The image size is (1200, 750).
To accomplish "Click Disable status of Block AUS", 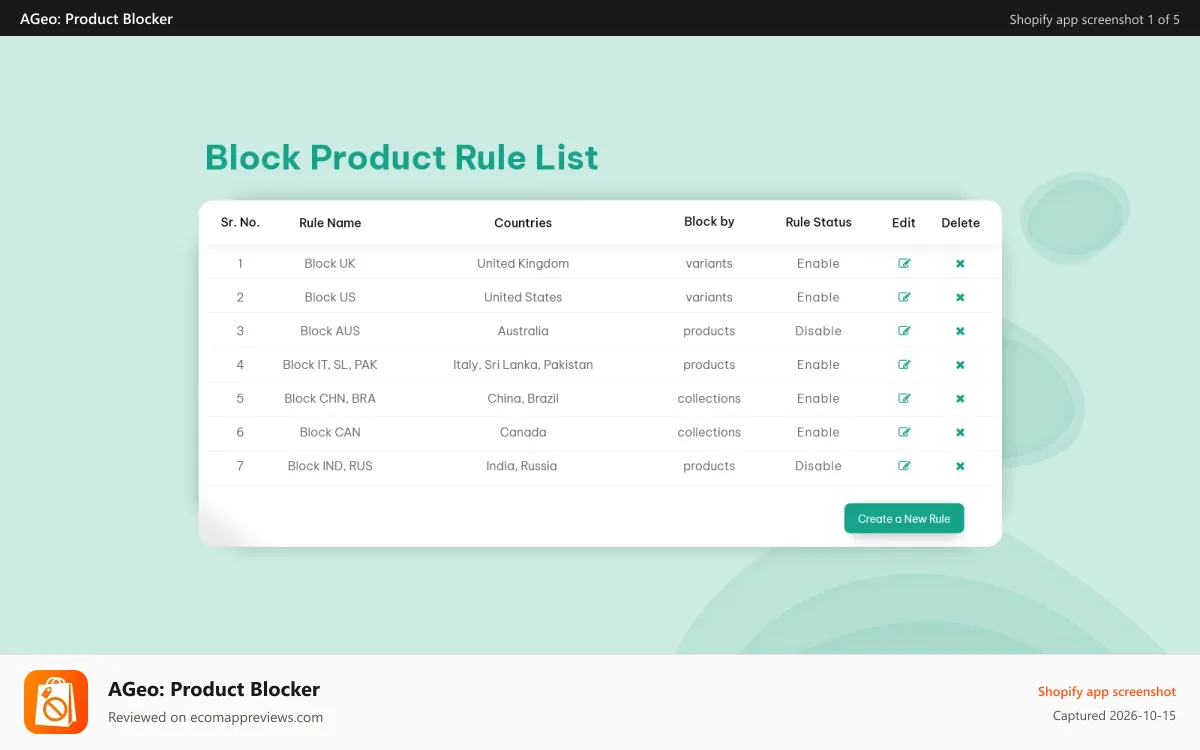I will point(818,331).
